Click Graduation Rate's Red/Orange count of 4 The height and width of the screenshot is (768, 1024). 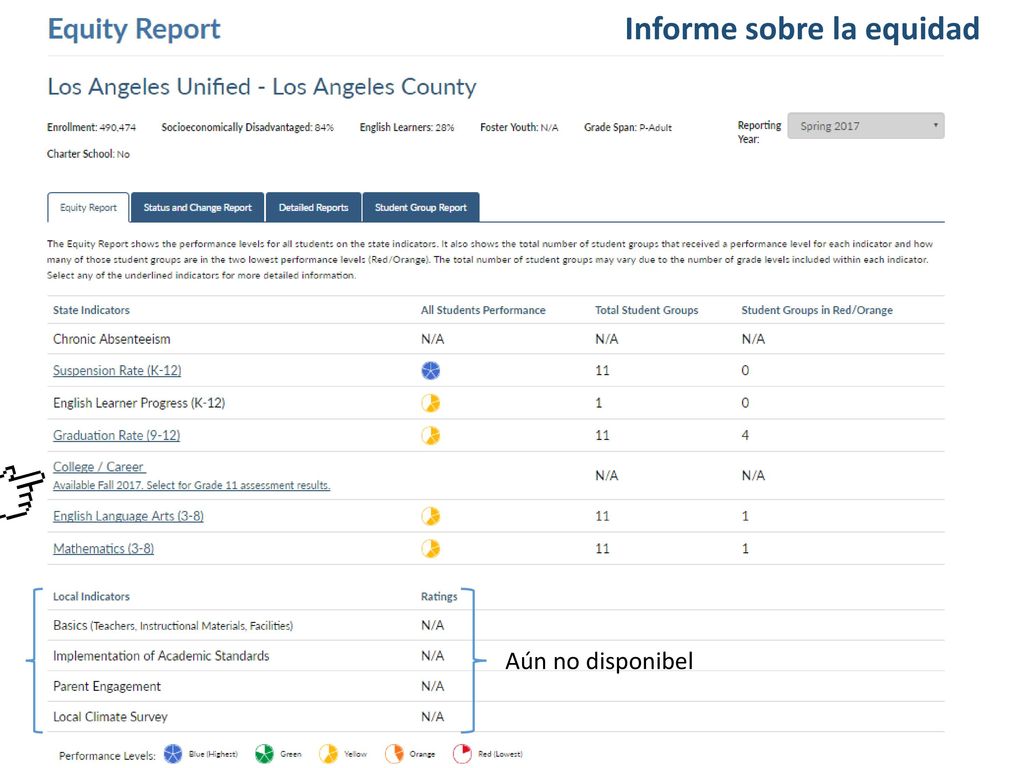745,435
